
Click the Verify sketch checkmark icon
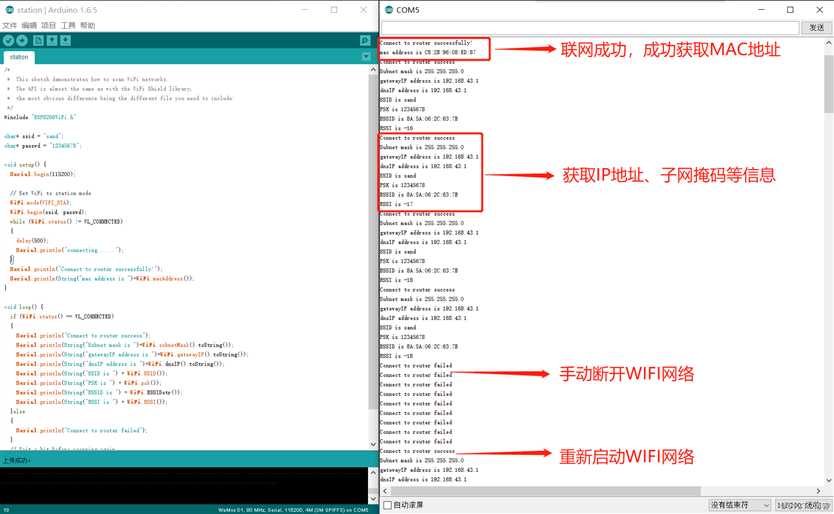(x=8, y=40)
